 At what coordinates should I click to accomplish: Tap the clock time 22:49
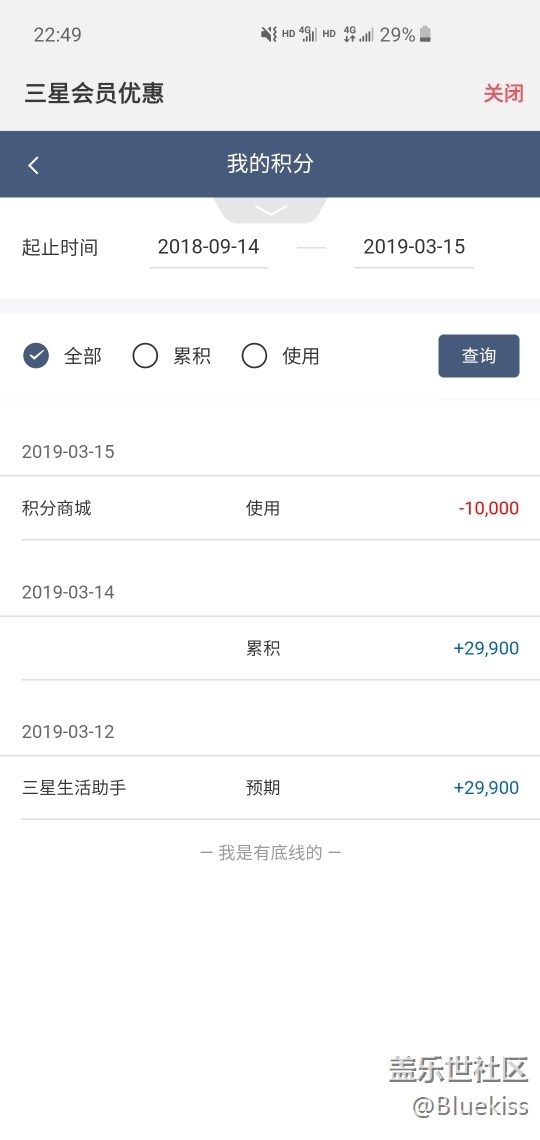pyautogui.click(x=57, y=35)
